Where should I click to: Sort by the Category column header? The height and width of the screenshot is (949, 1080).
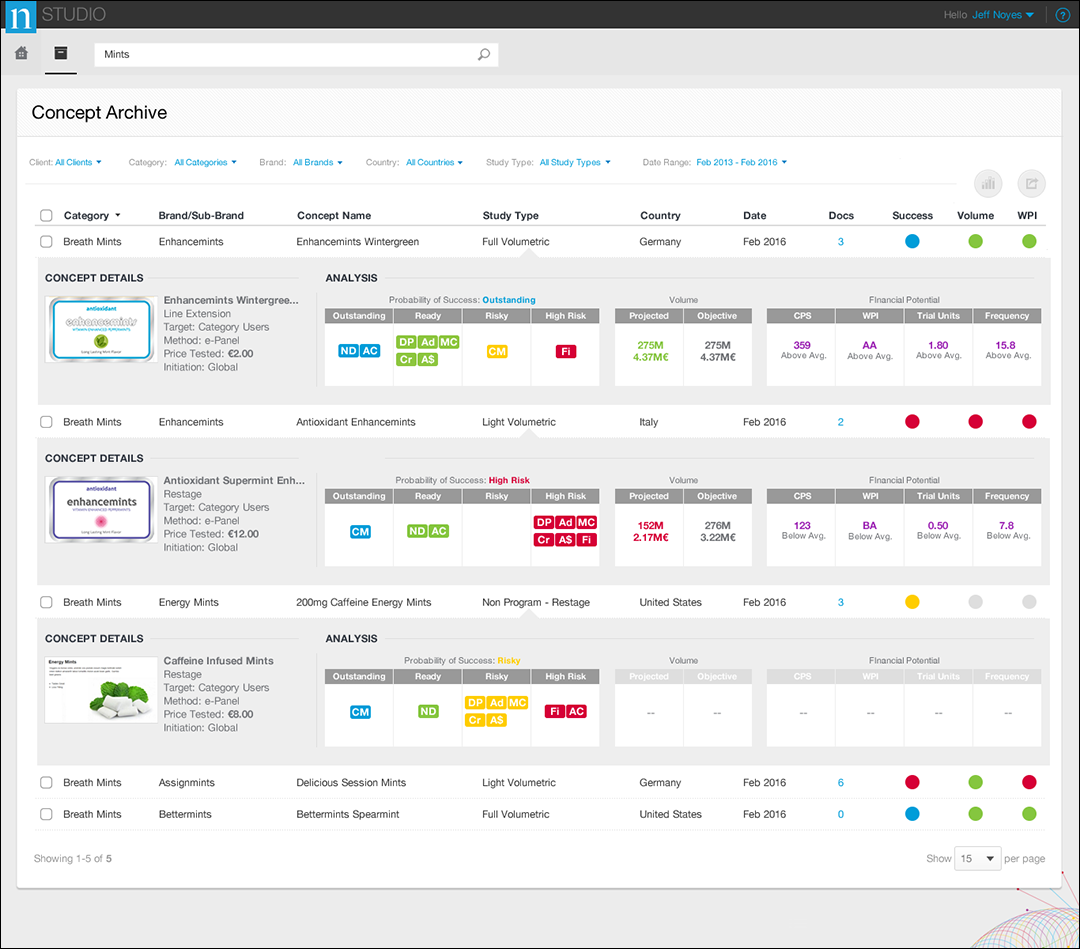pos(92,216)
